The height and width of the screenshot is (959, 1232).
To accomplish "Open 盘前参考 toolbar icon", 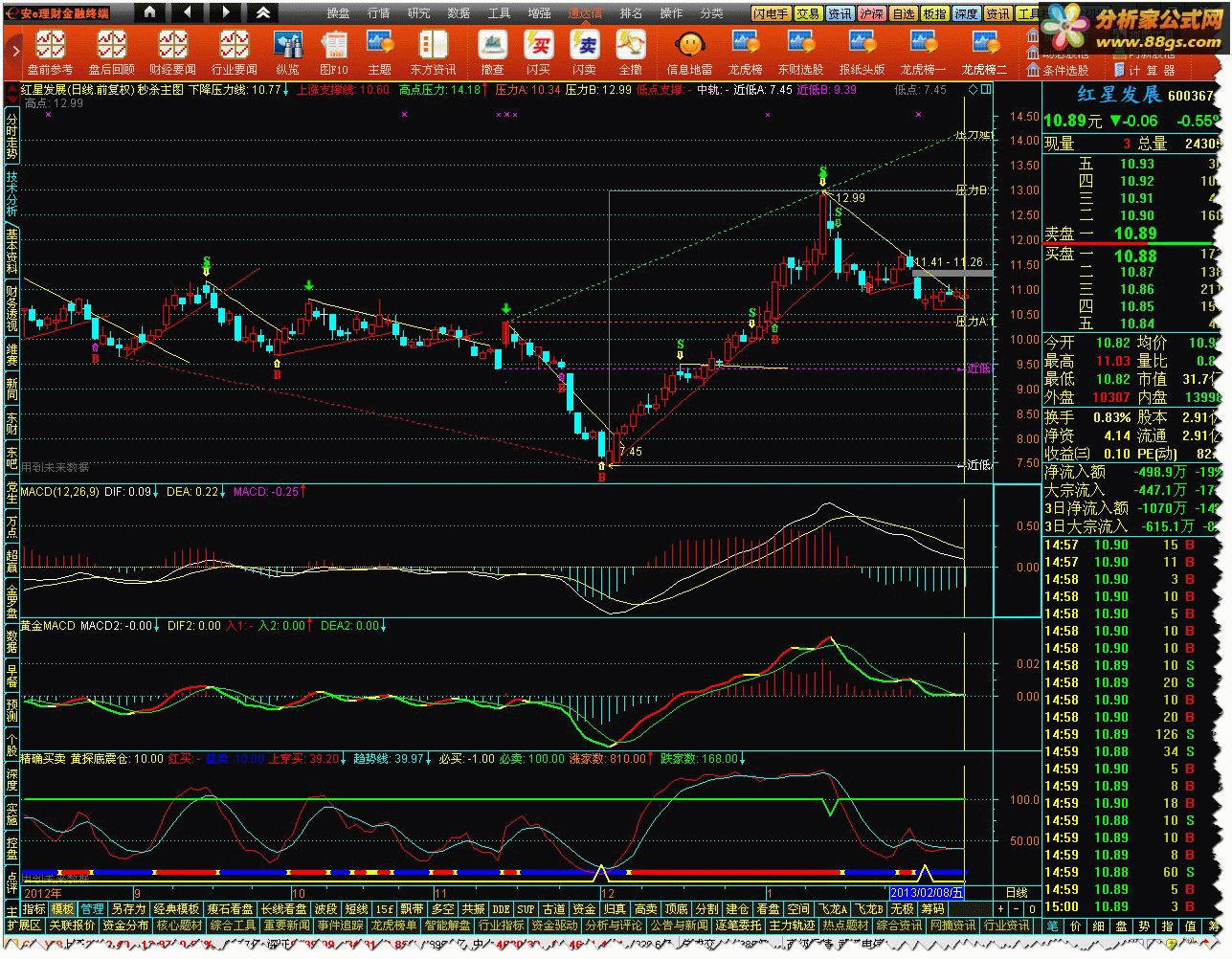I will tap(50, 53).
